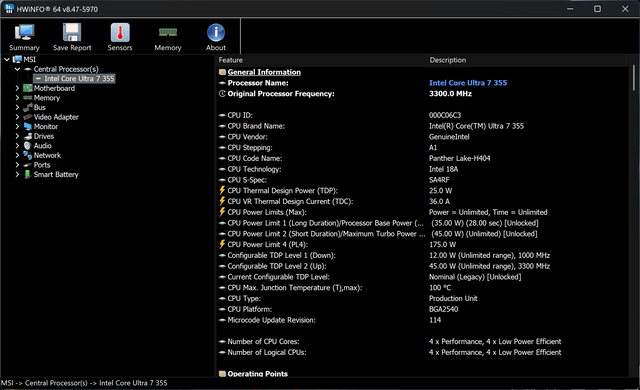Select Configurable TDP Level 1 (Down) row
Screen dimensions: 640x390
tap(422, 255)
